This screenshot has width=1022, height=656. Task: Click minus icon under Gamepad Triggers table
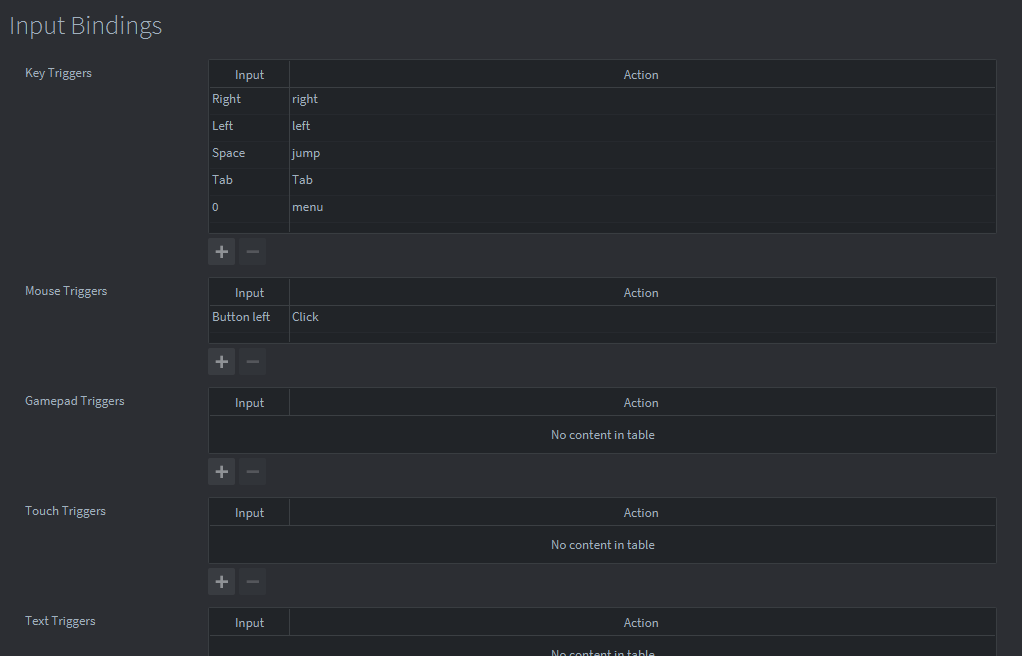tap(252, 471)
